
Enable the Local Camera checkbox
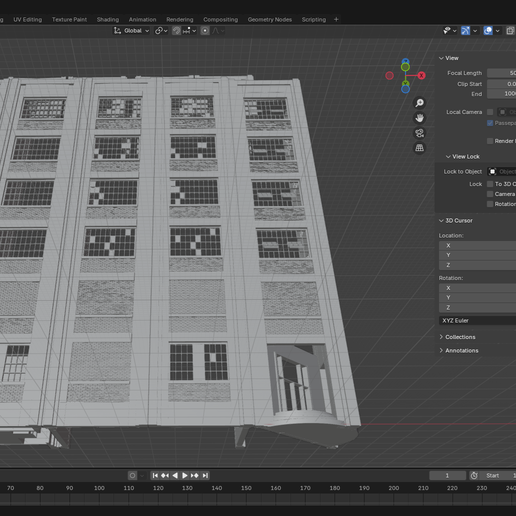coord(490,112)
